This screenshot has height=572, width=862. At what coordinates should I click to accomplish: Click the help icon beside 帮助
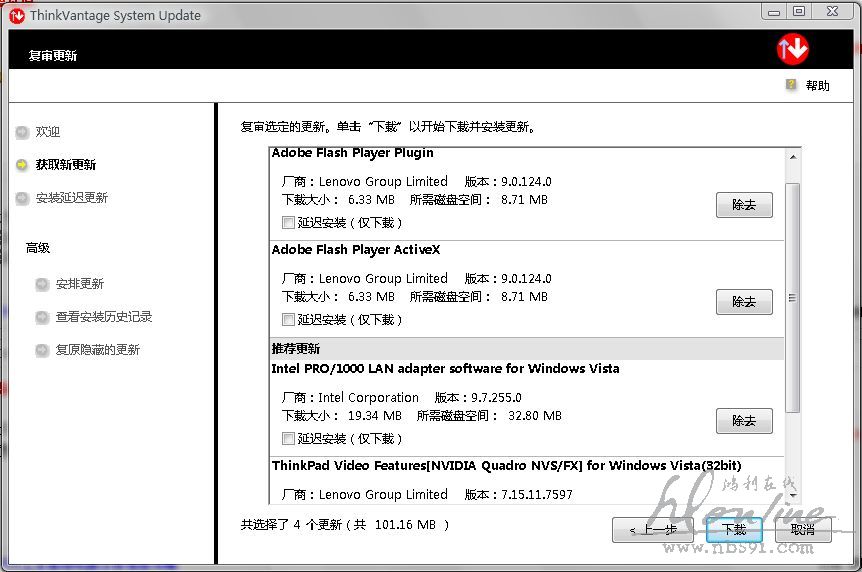[x=791, y=85]
